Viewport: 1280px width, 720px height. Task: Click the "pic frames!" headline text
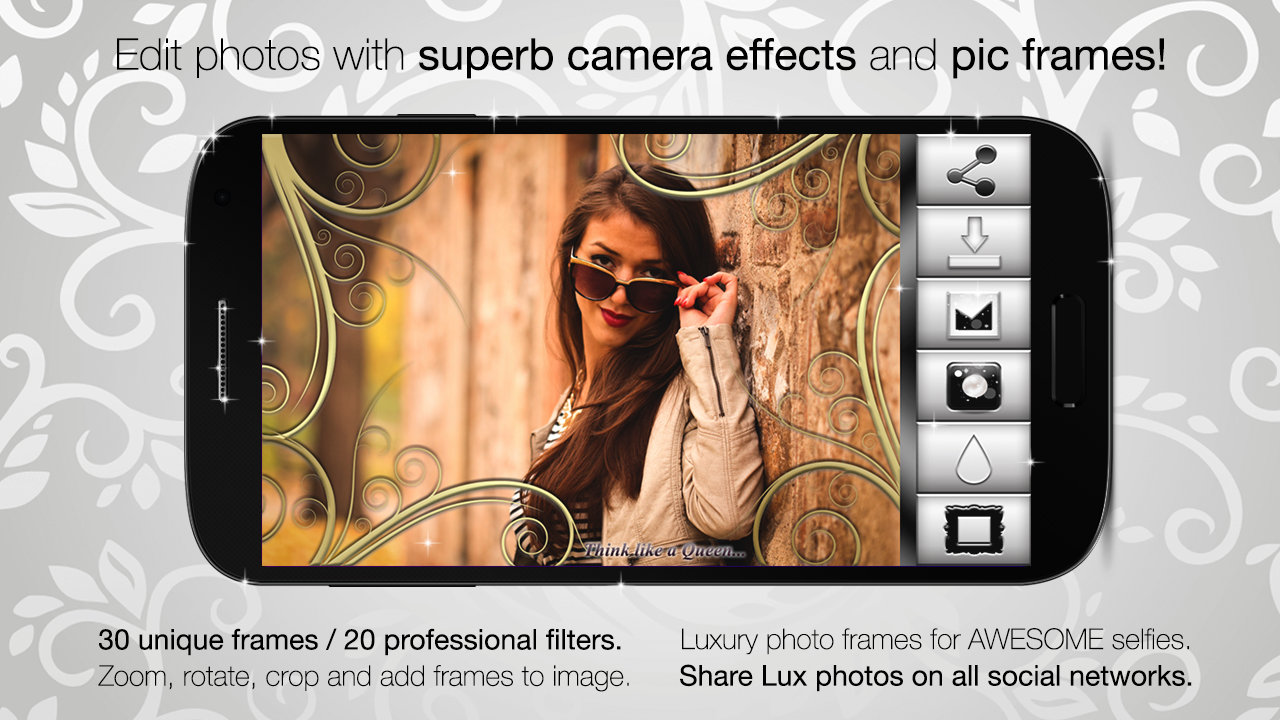point(1058,56)
